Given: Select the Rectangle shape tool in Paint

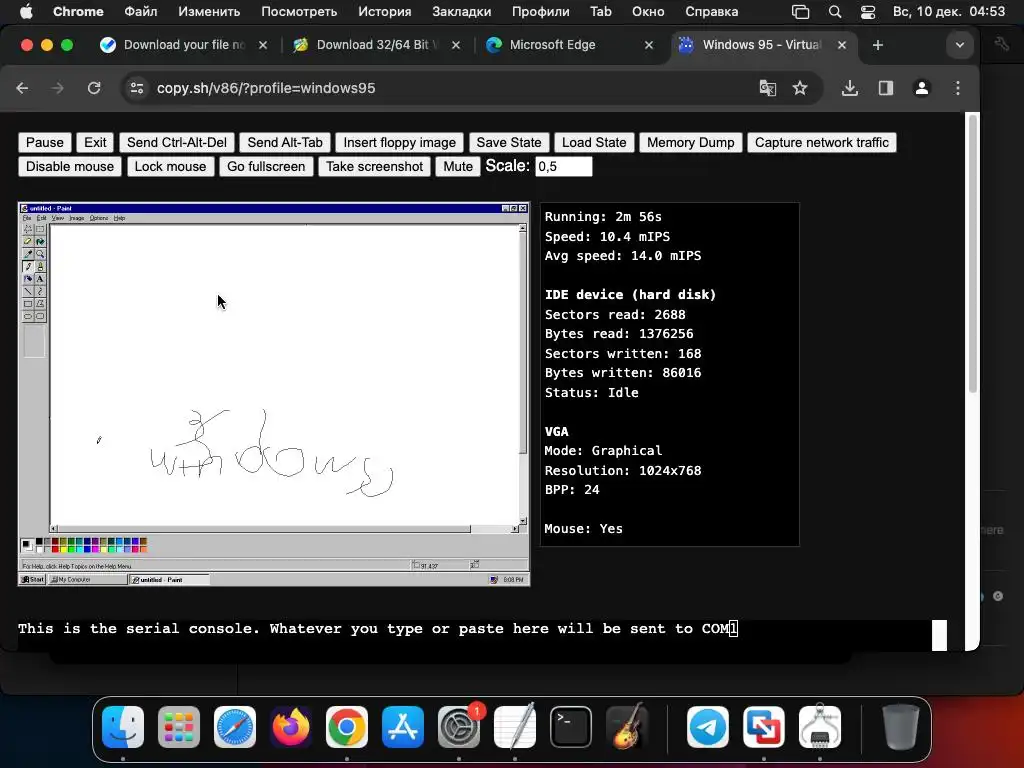Looking at the screenshot, I should point(27,304).
